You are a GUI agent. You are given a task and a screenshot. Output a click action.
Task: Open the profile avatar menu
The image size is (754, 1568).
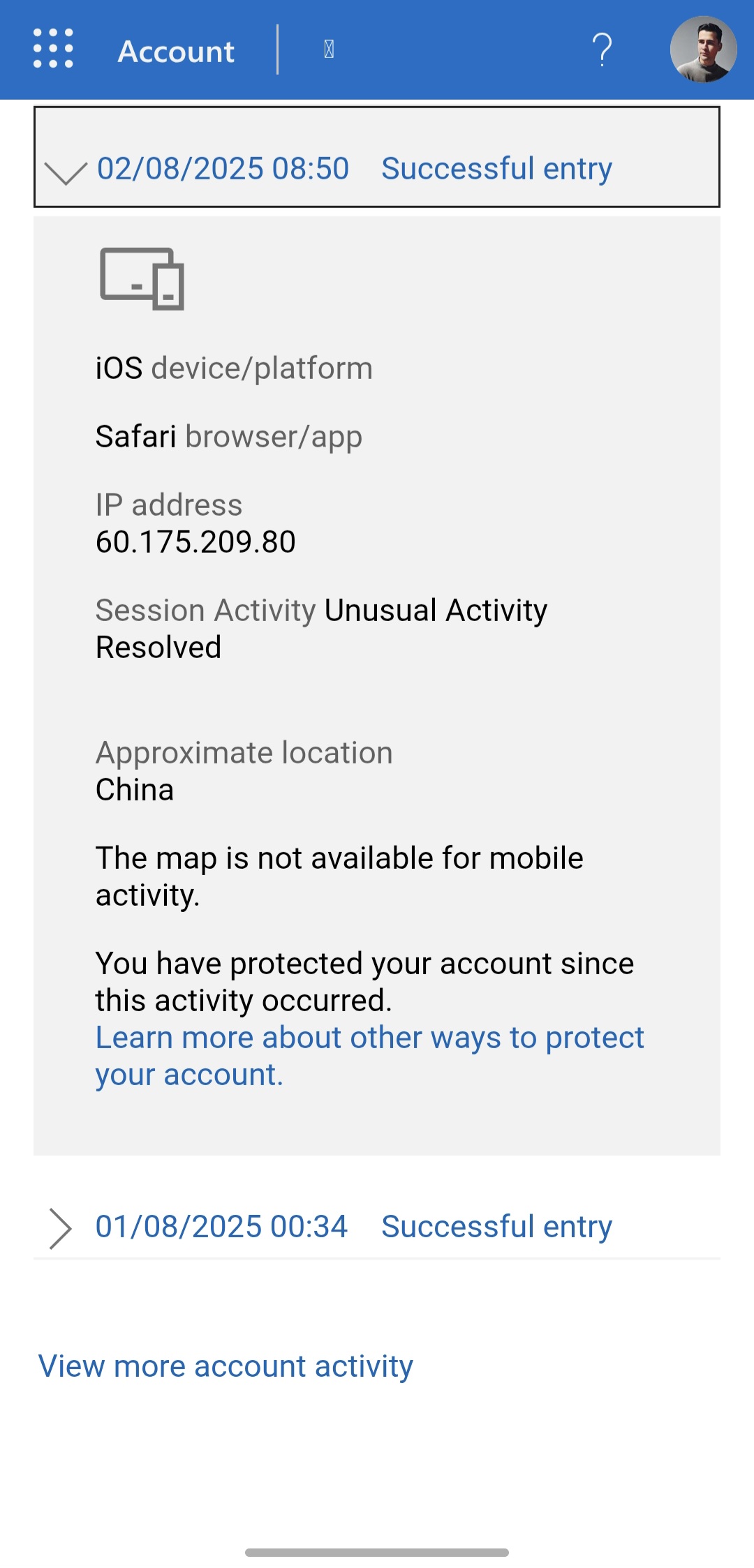tap(703, 50)
